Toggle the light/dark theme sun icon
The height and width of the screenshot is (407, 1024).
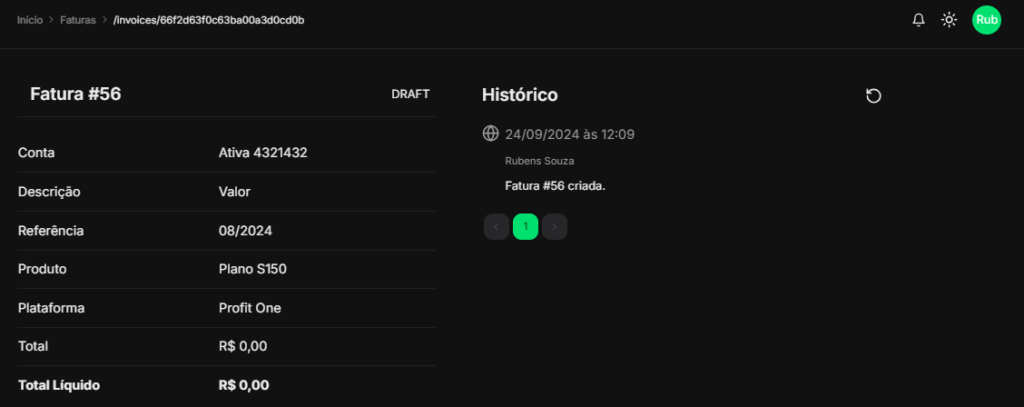click(949, 20)
